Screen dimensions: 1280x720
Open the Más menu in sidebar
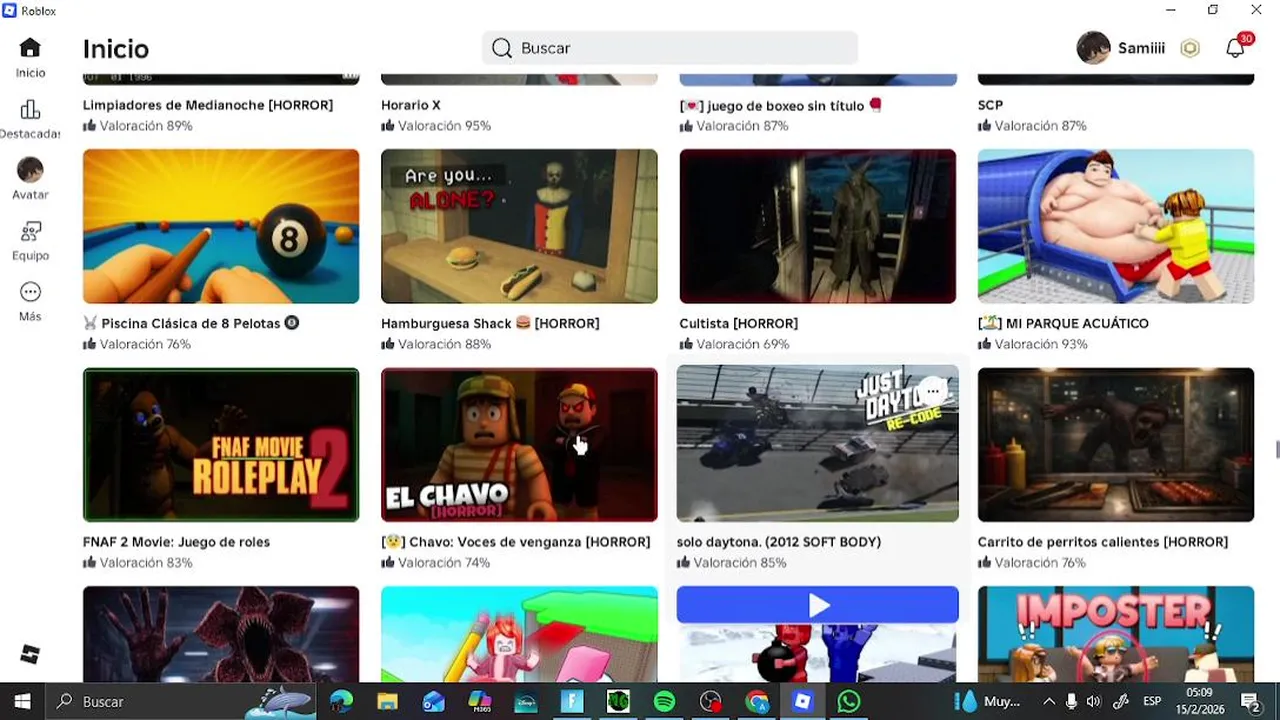tap(30, 302)
